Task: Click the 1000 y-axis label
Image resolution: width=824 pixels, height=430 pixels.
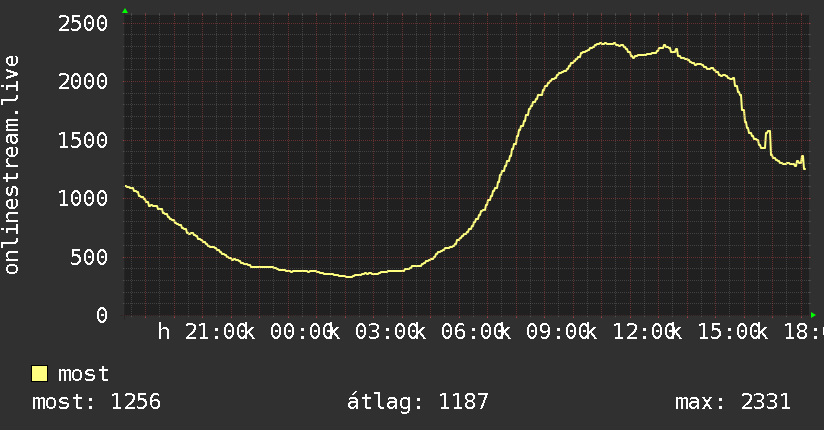Action: (x=83, y=198)
